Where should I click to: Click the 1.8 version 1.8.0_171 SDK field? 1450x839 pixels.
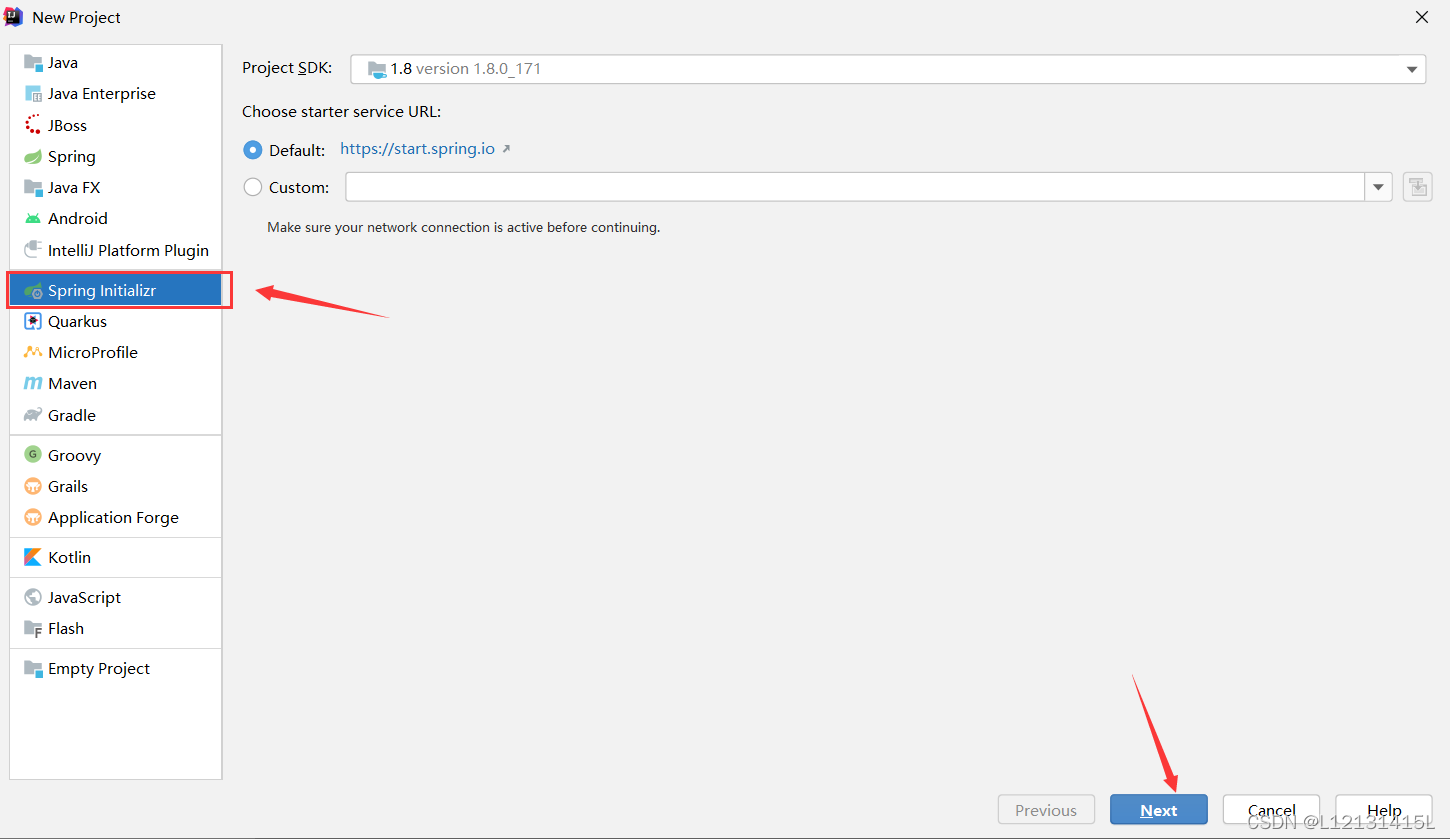888,69
